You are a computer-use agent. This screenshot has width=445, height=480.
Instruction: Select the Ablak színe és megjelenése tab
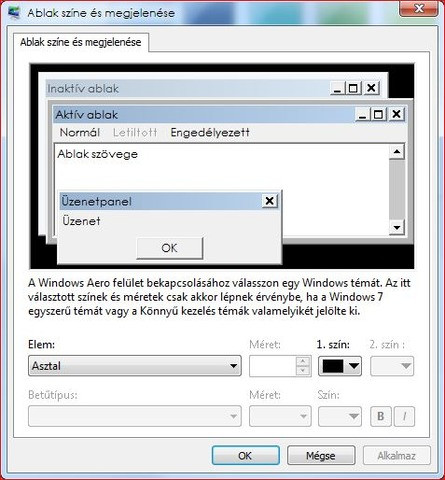click(81, 42)
